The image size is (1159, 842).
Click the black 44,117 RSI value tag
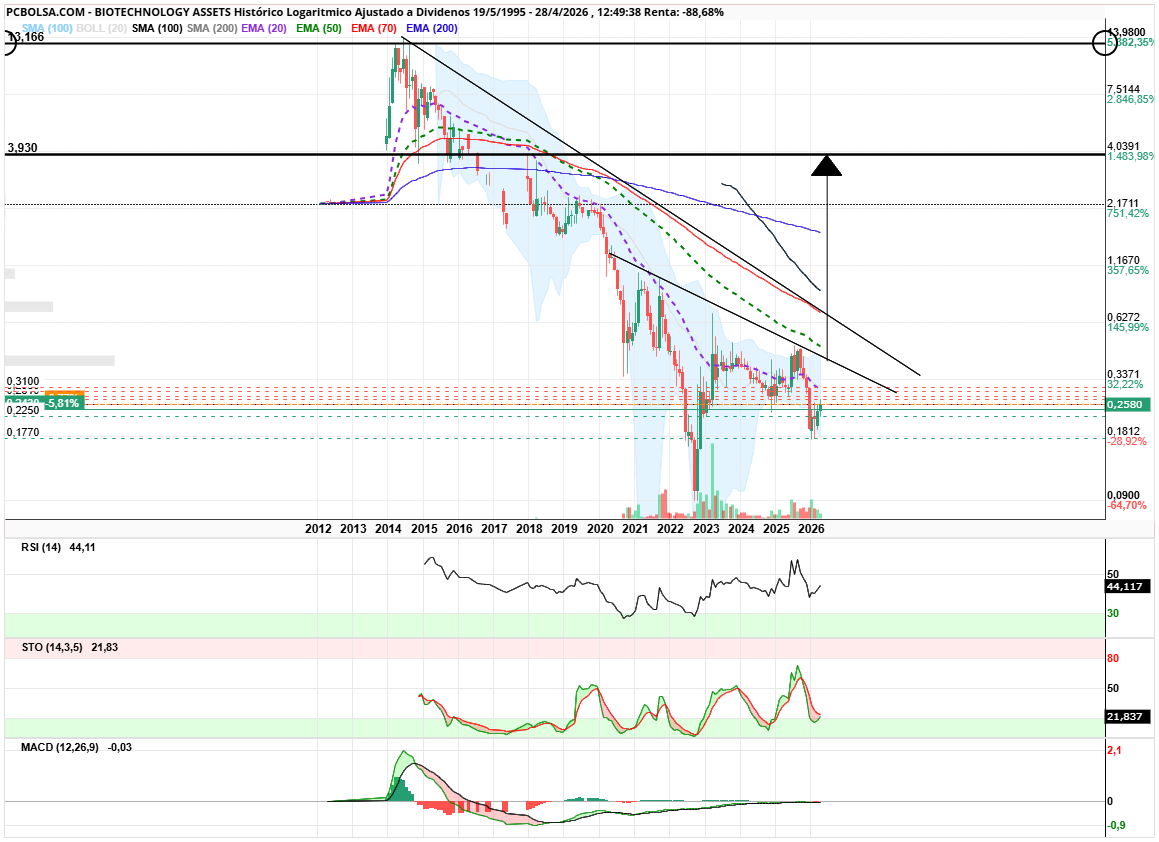click(x=1129, y=587)
